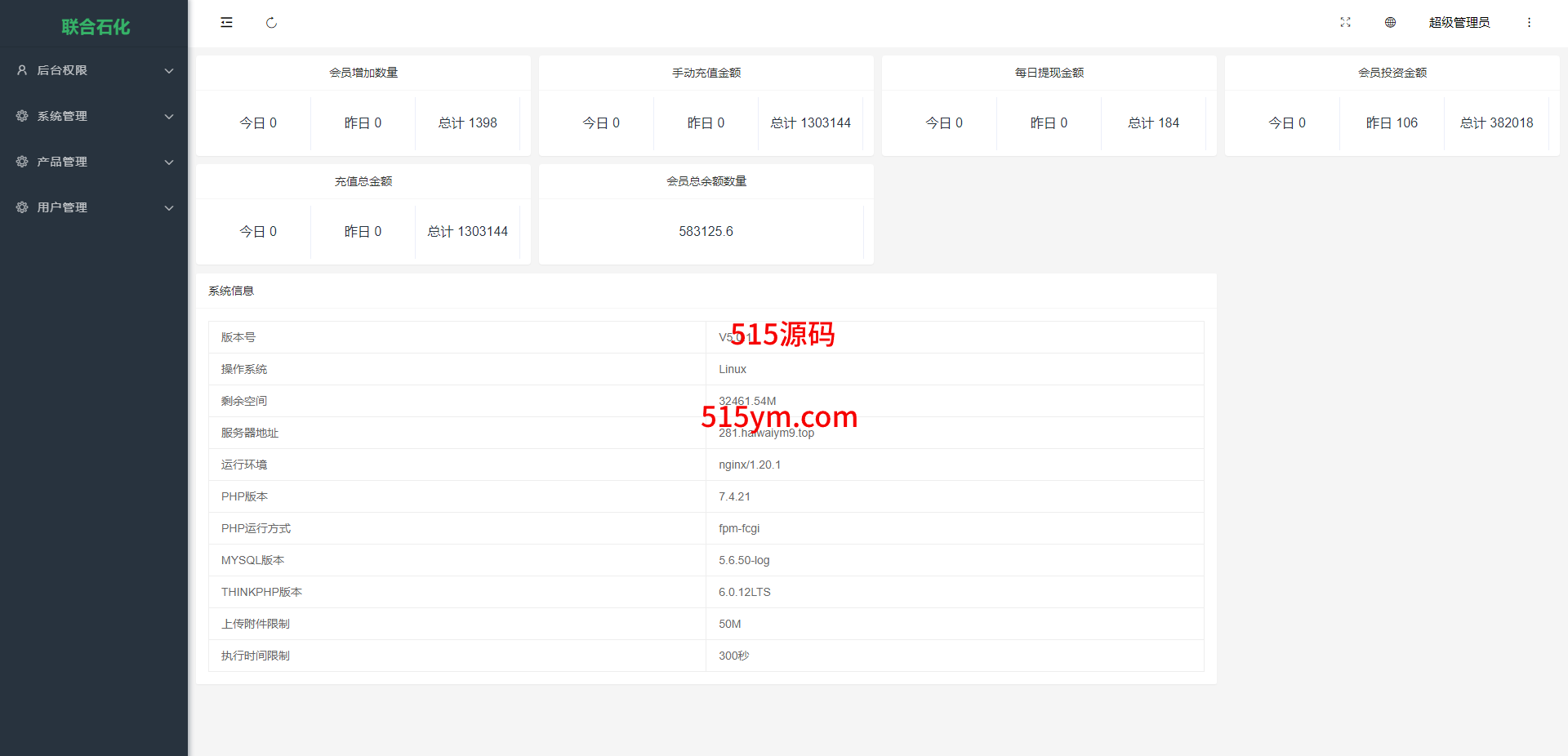
Task: Click the 系统管理 gear icon
Action: [22, 116]
